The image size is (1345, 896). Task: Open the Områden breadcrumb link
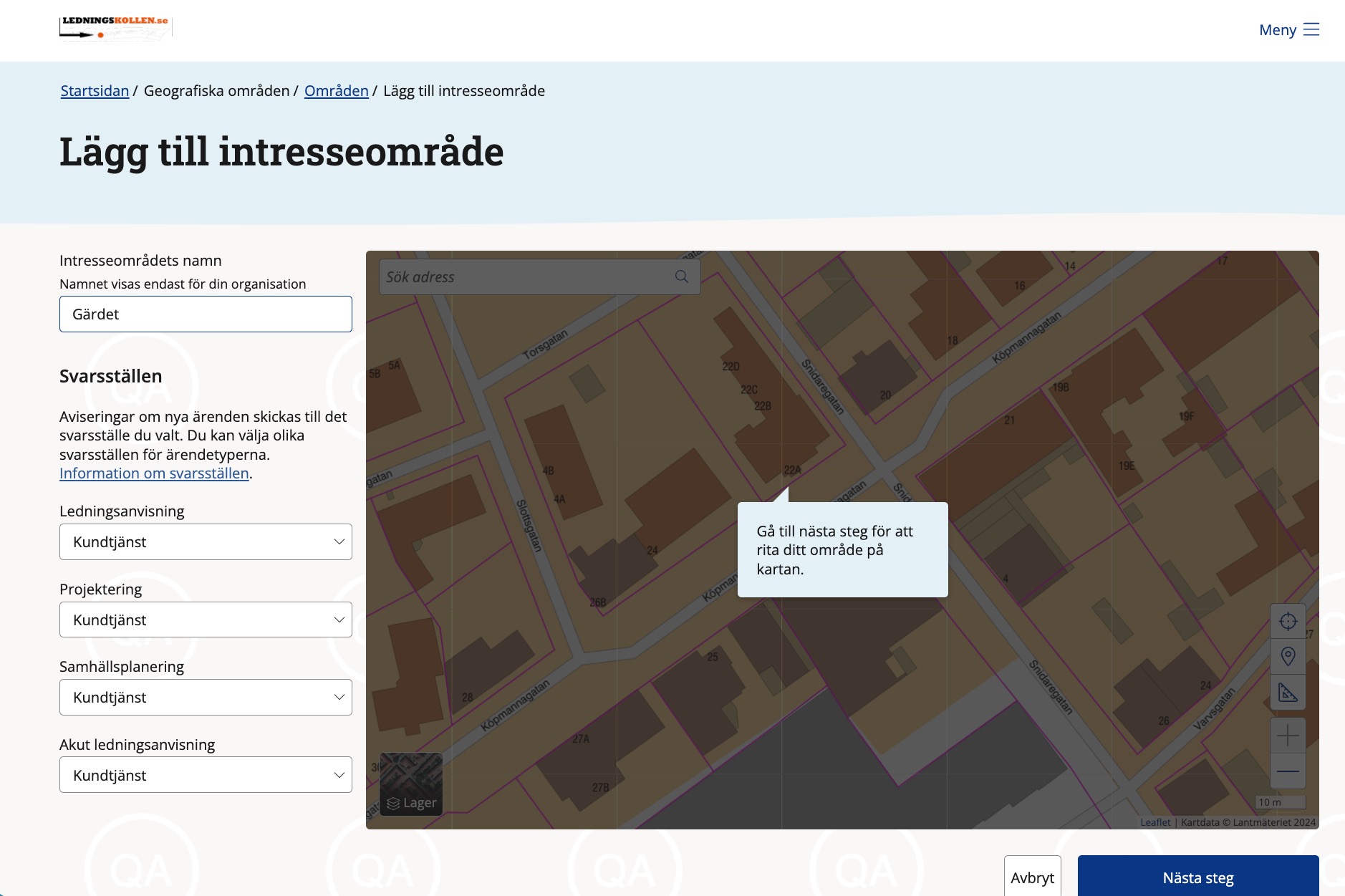tap(336, 91)
